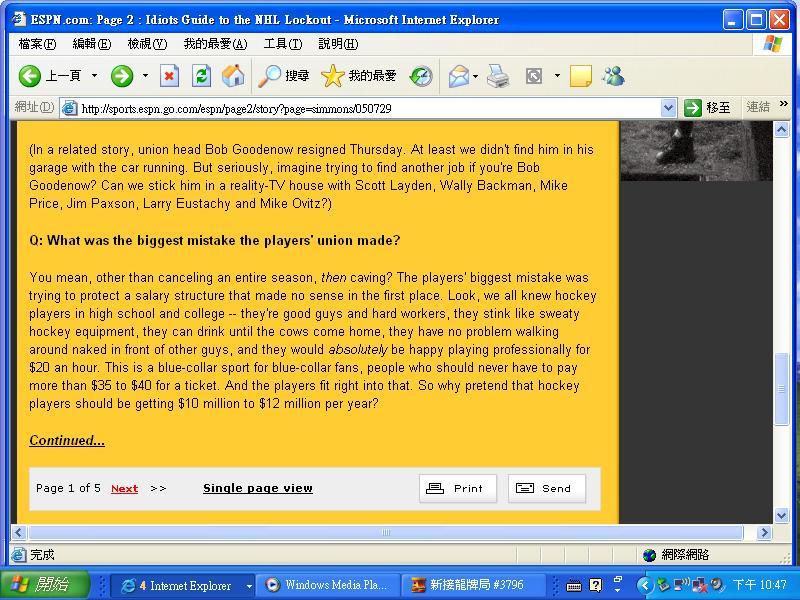The width and height of the screenshot is (800, 600).
Task: Click the Send button on the article
Action: coord(546,488)
